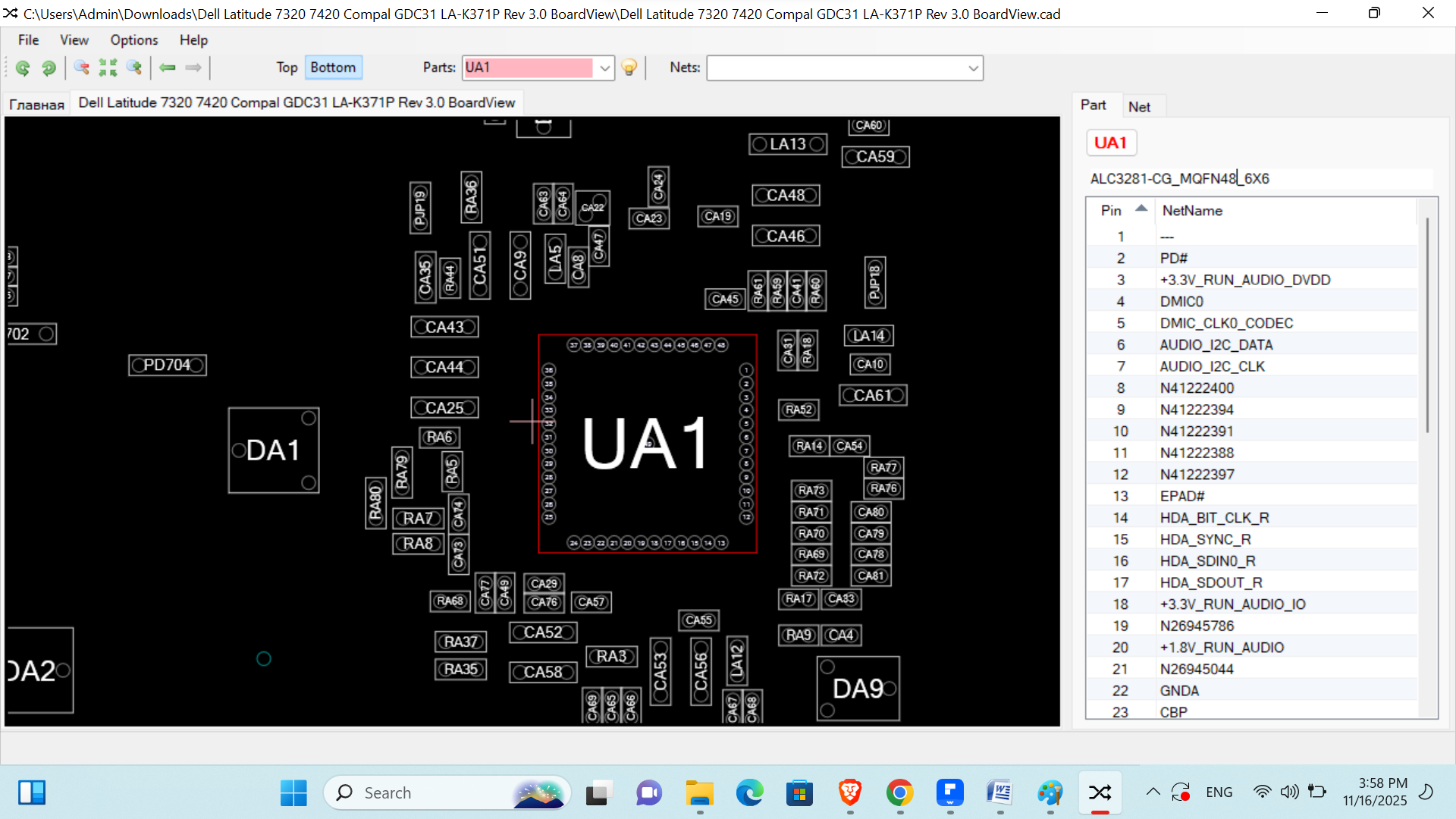Click the green back arrow icon
Screen dimensions: 1456x819
tap(168, 68)
